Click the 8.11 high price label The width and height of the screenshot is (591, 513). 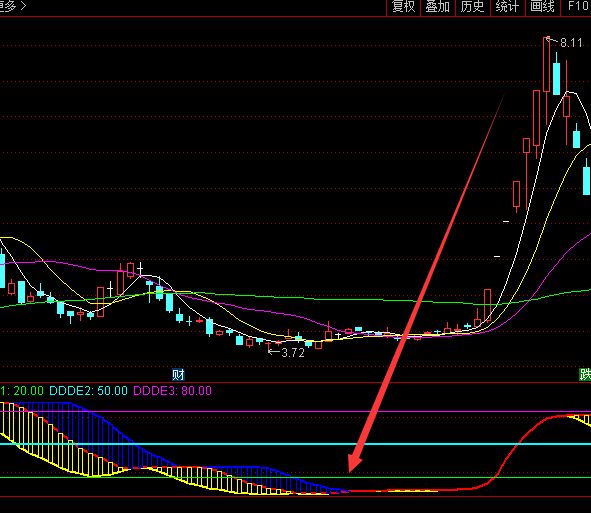point(571,43)
